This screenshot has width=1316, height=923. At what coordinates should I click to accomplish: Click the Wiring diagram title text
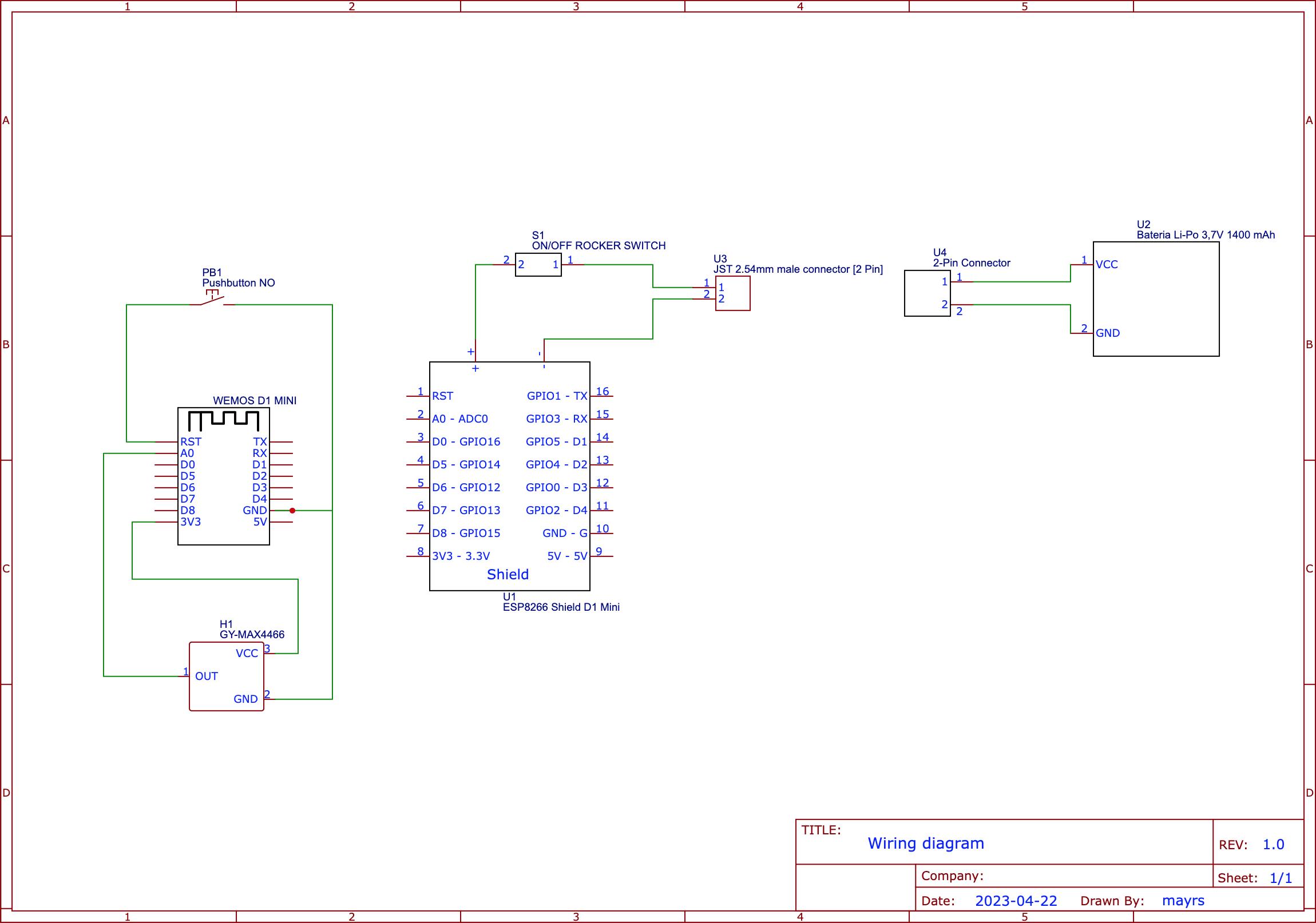[x=926, y=844]
